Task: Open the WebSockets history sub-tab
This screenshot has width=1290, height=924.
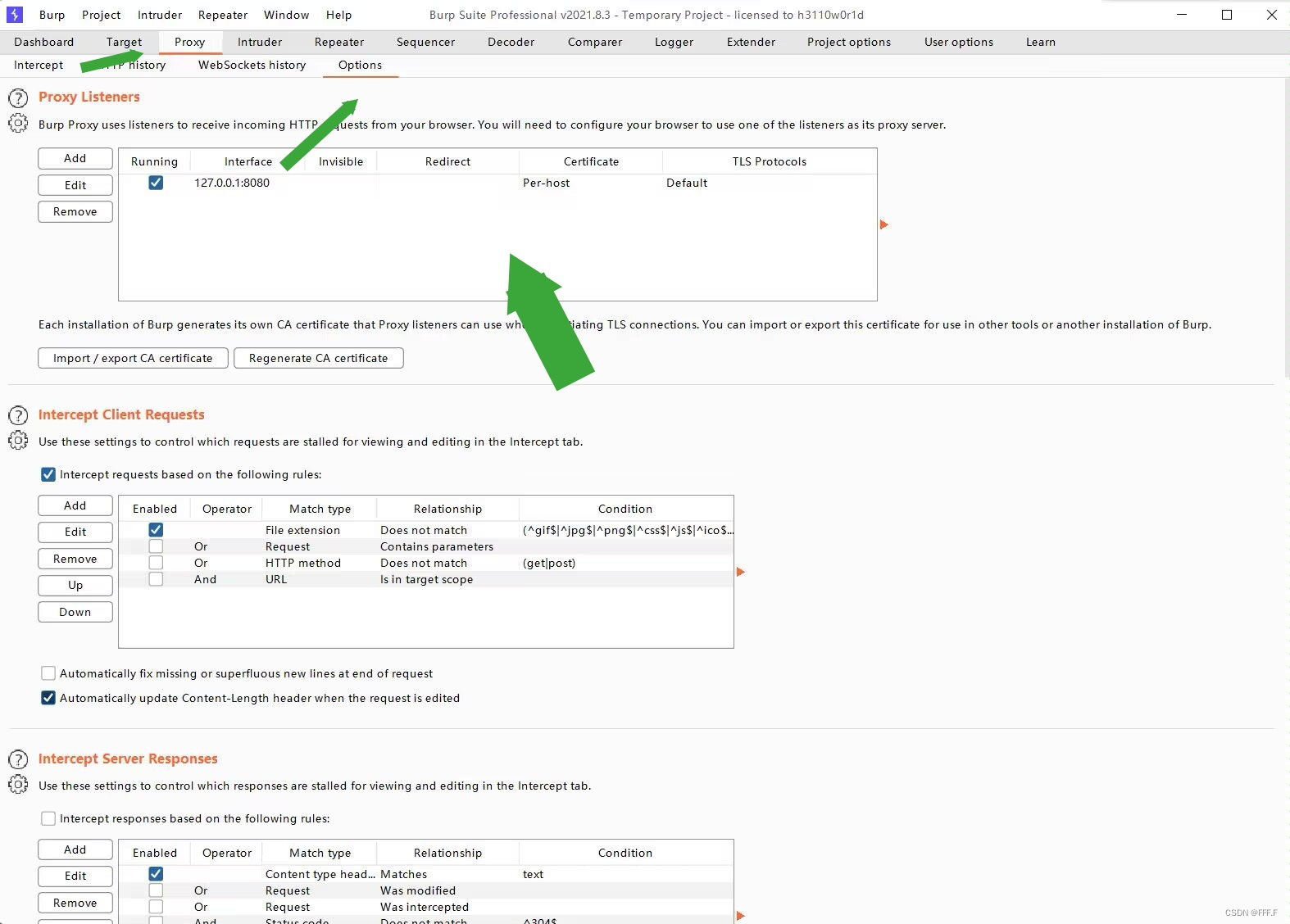Action: point(252,65)
